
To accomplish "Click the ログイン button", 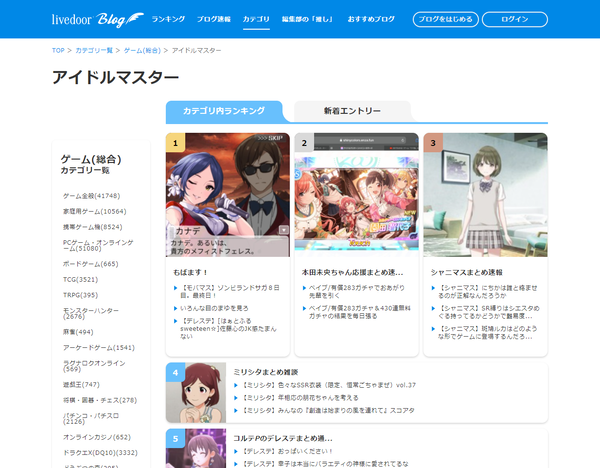I will (x=515, y=20).
